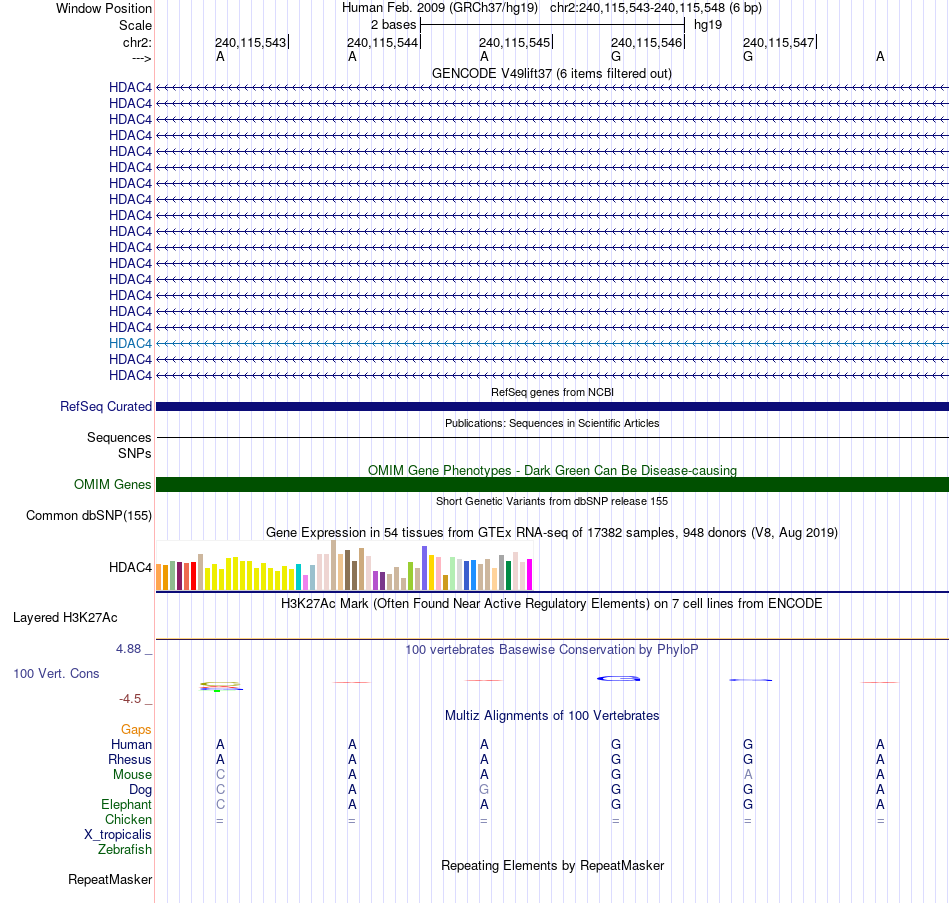Screen dimensions: 950x903
Task: Click the dark green OMIM Genes bar
Action: click(x=552, y=484)
